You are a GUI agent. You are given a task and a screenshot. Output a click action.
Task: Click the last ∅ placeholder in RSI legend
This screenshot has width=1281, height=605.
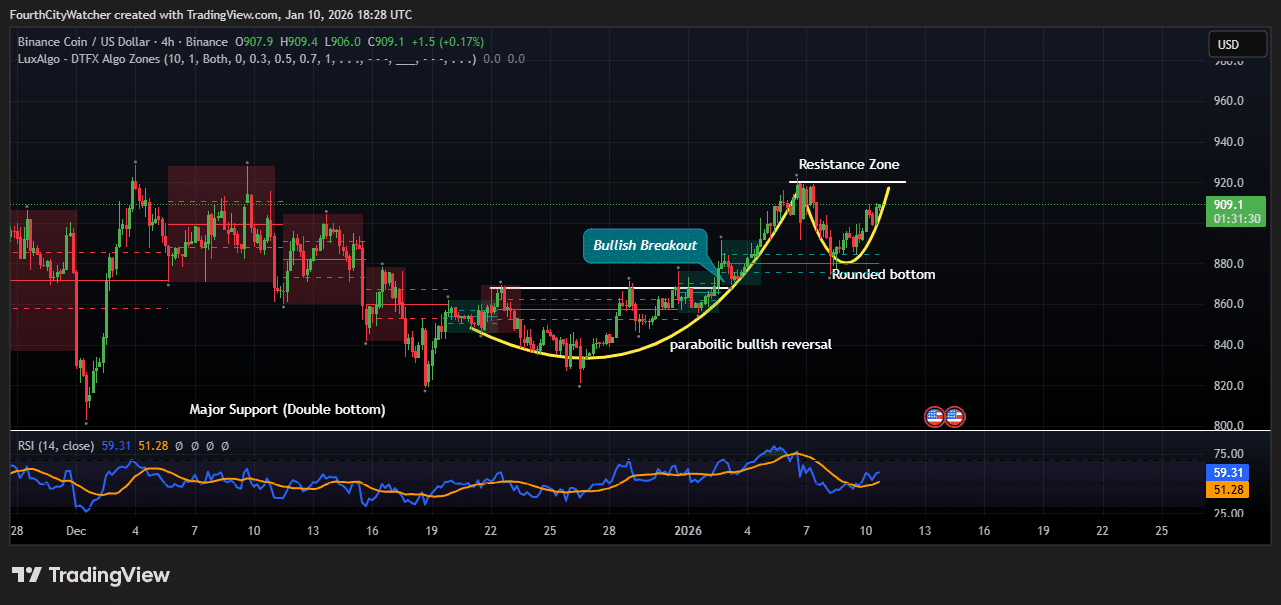(x=225, y=446)
